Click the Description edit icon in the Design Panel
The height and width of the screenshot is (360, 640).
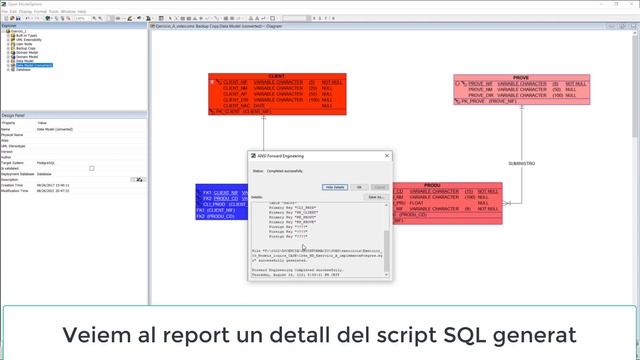[138, 180]
